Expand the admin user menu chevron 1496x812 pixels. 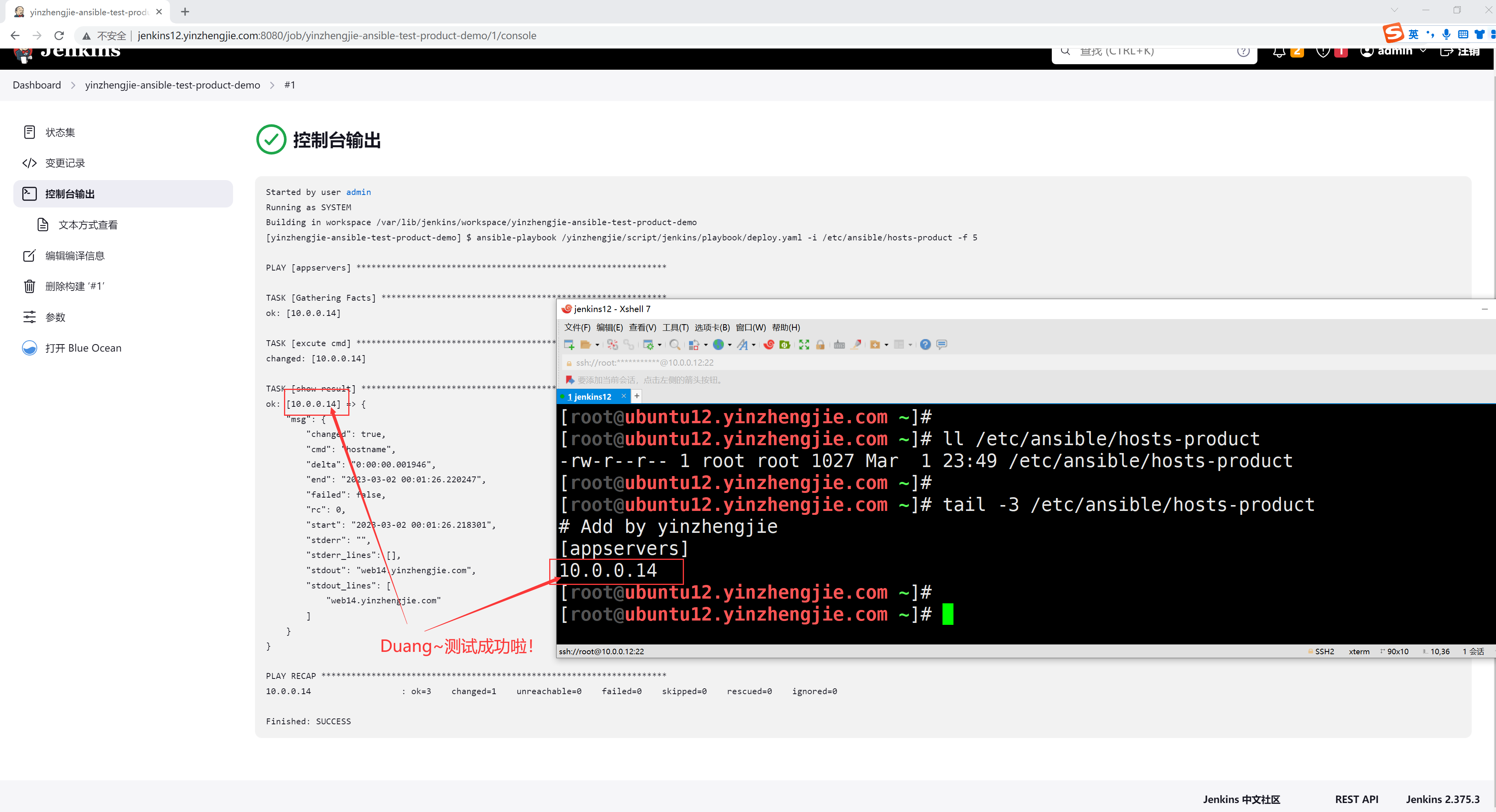[x=1423, y=51]
